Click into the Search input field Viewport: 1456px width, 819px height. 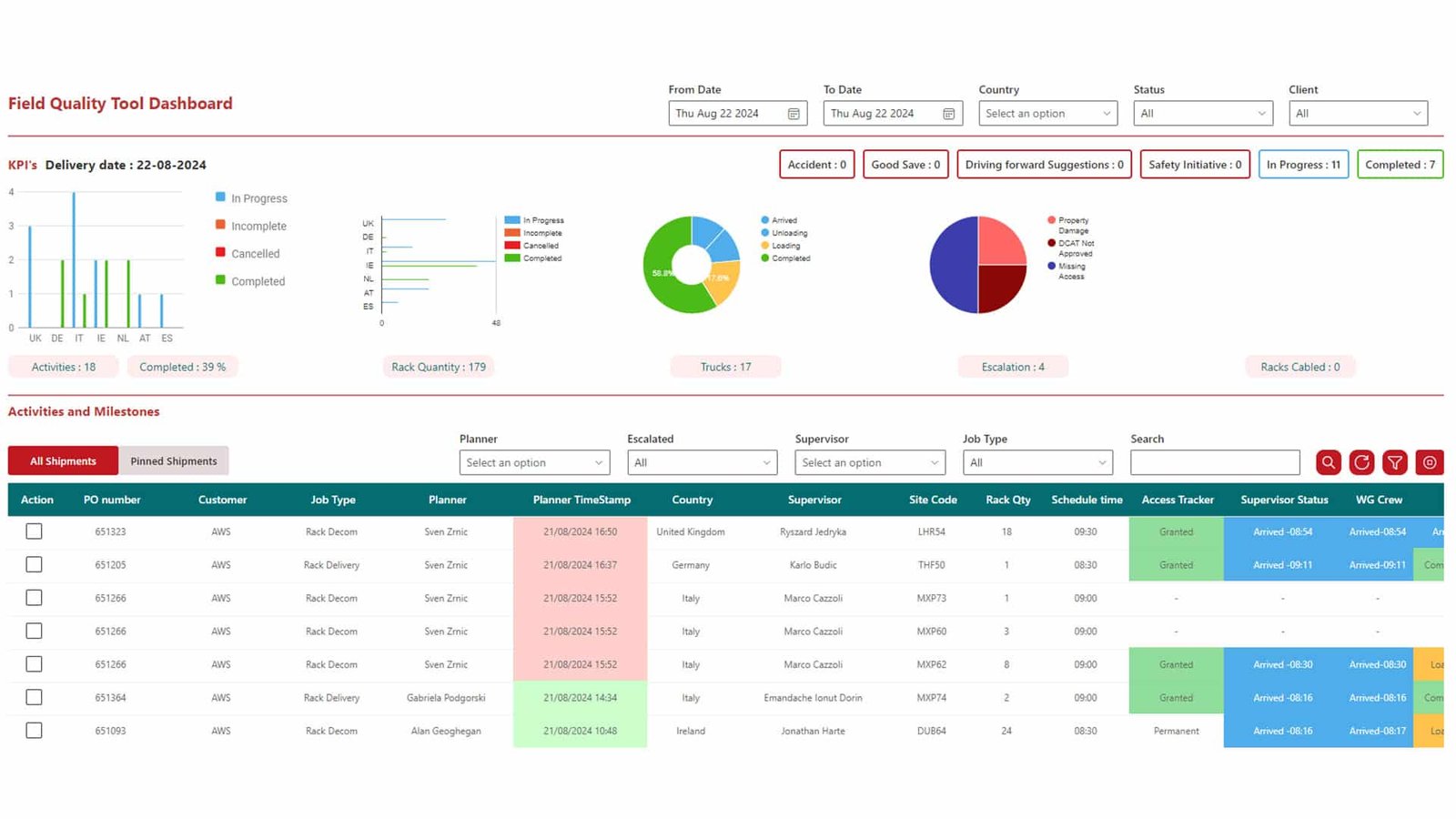pyautogui.click(x=1215, y=462)
